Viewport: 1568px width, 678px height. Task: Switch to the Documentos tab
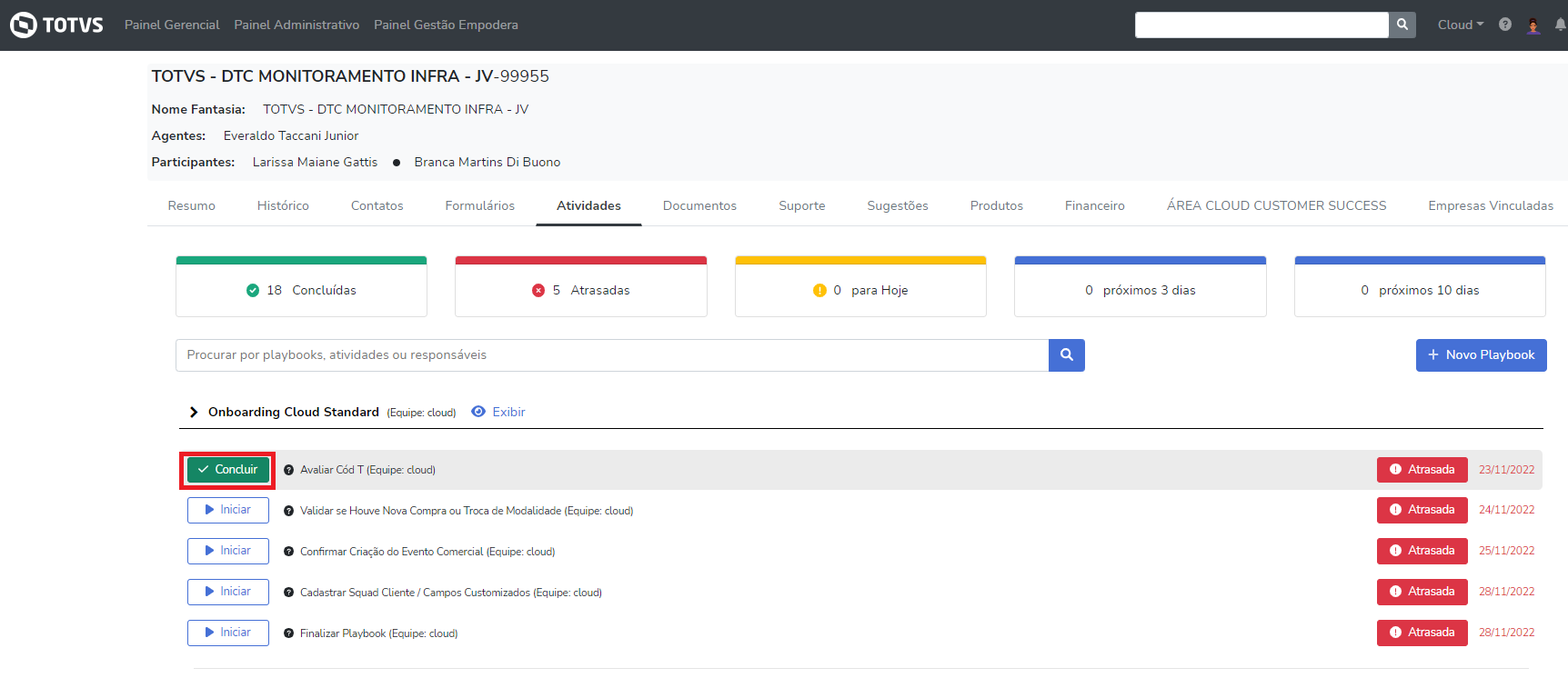pyautogui.click(x=699, y=205)
